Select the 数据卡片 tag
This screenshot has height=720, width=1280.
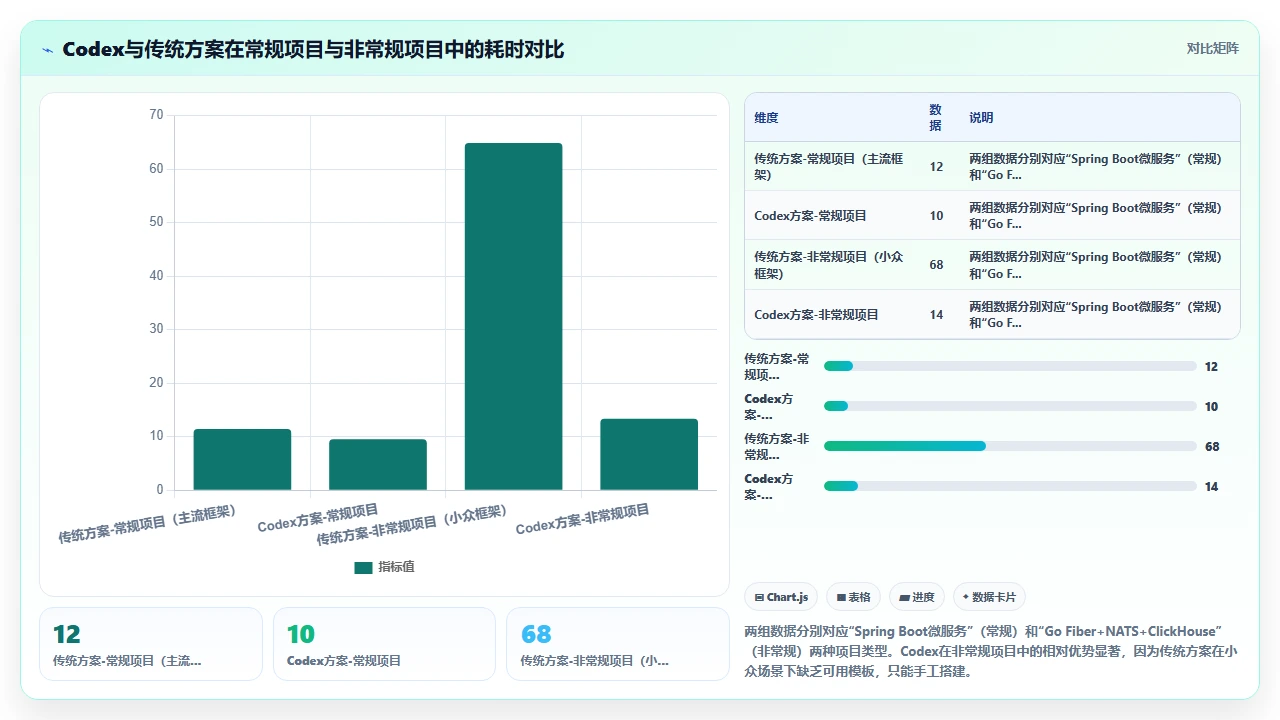coord(989,597)
